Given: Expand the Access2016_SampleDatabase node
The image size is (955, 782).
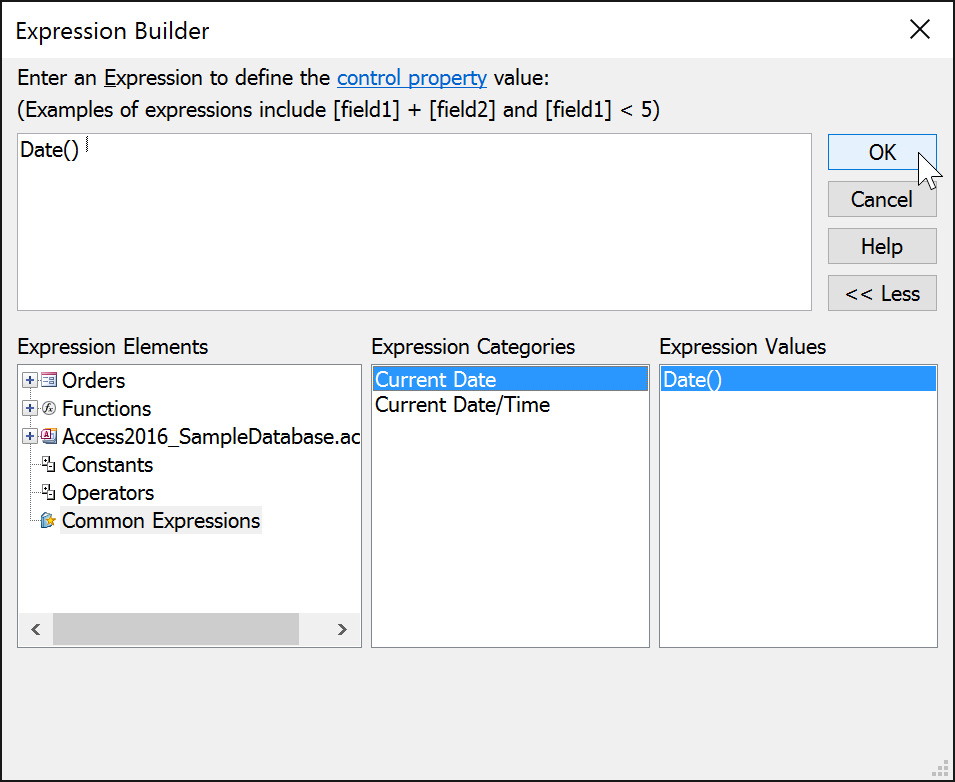Looking at the screenshot, I should 29,436.
